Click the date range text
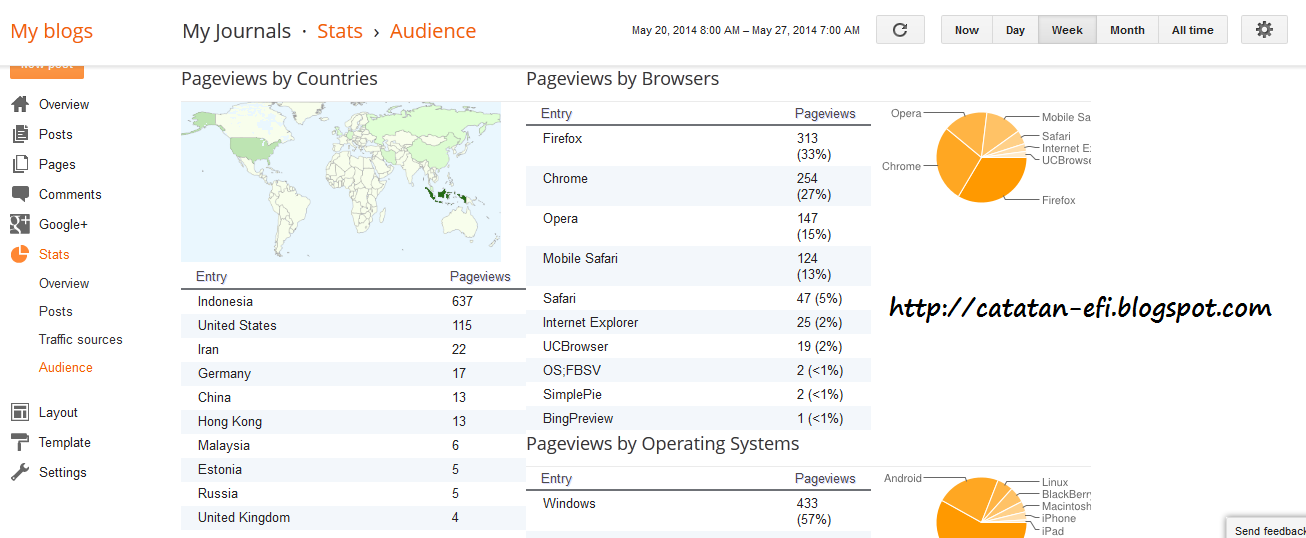 pyautogui.click(x=746, y=31)
